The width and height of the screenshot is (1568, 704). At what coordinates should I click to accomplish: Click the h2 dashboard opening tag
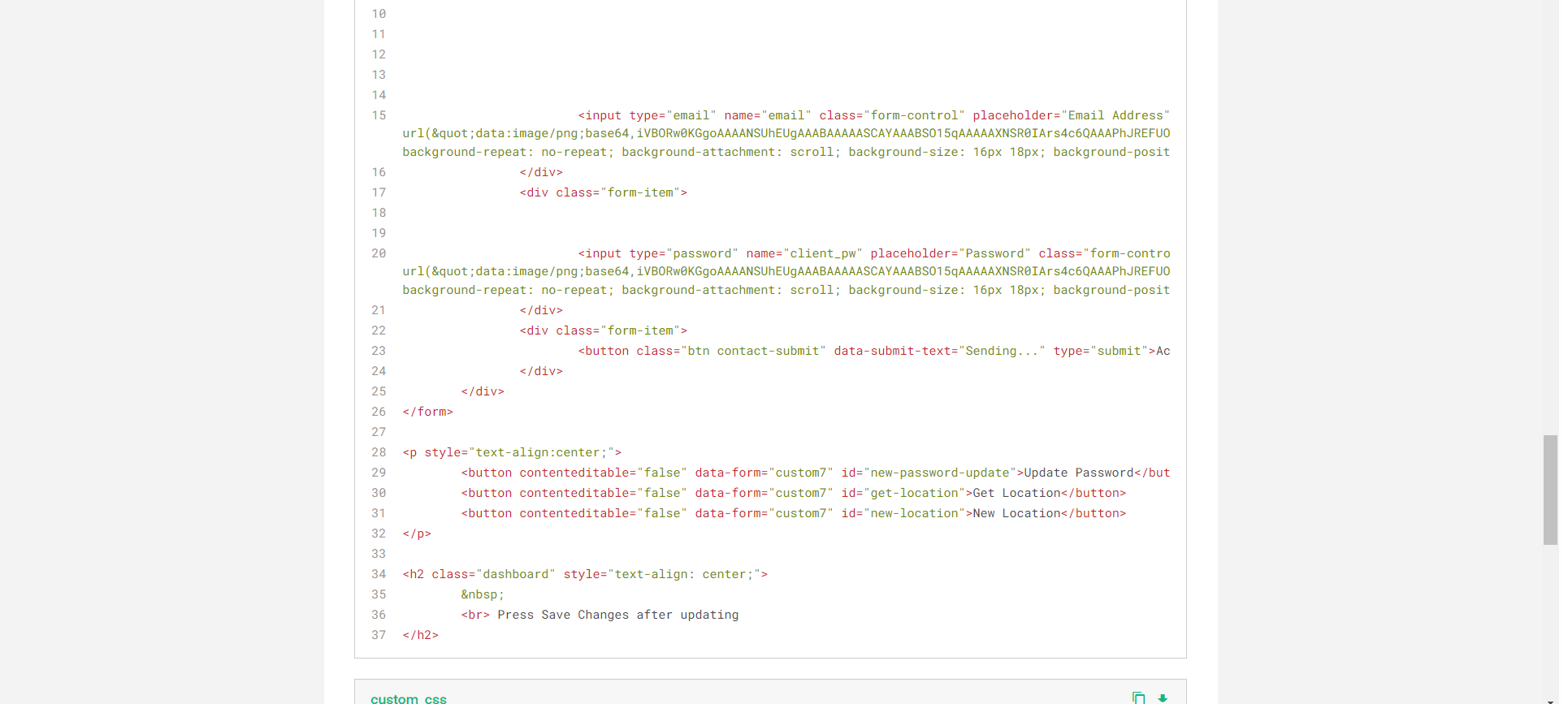pos(585,574)
